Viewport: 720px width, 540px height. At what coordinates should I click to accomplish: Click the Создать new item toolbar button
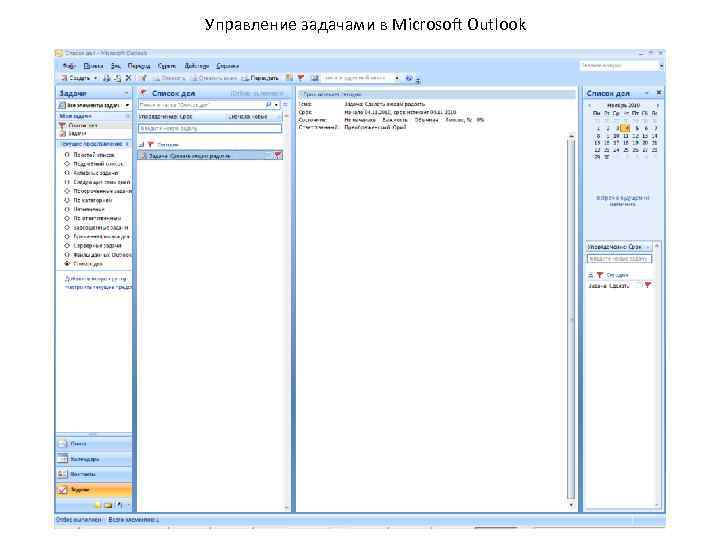(76, 79)
